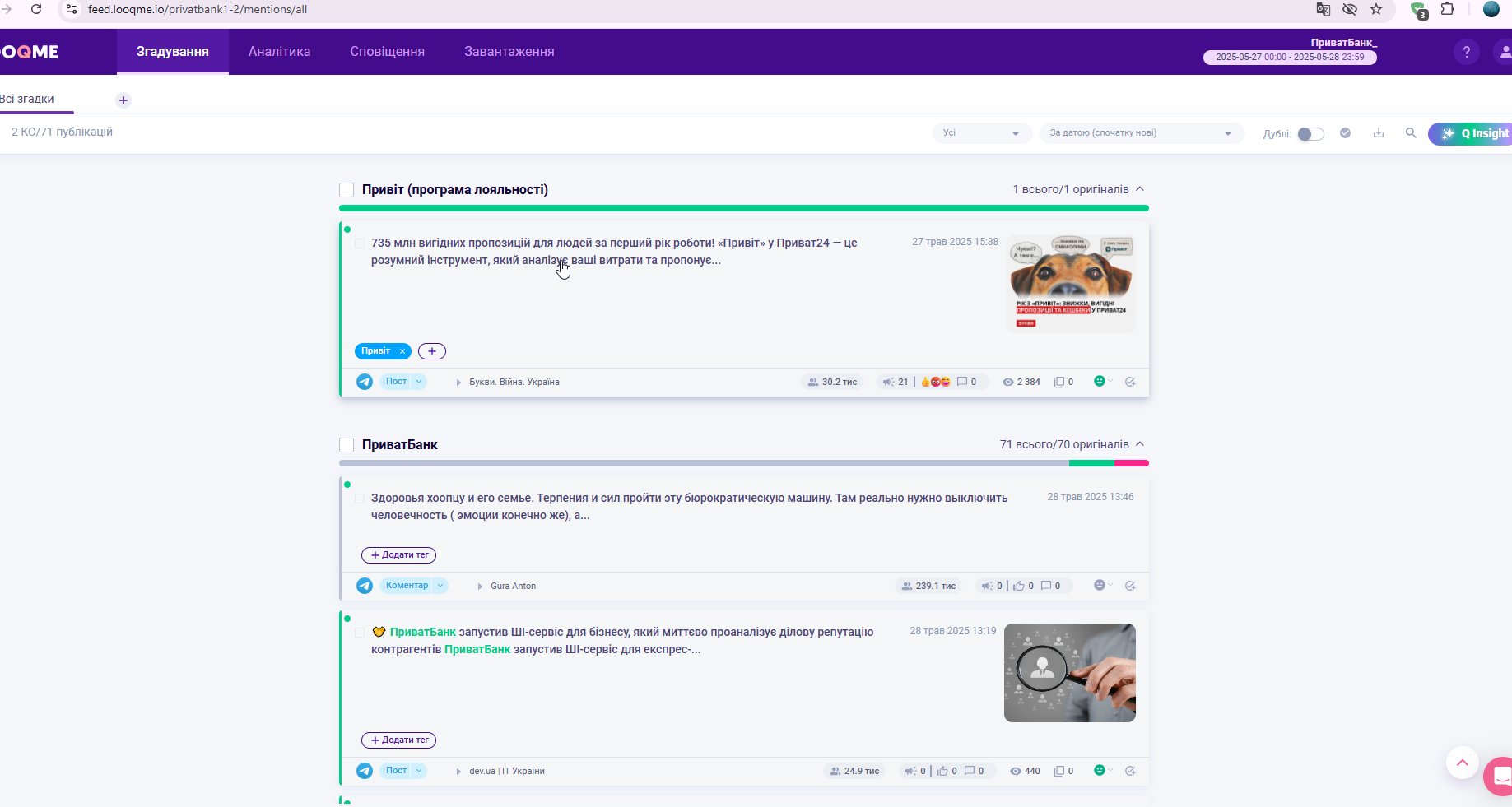Image resolution: width=1512 pixels, height=807 pixels.
Task: Open the 735 млн вигідних пропозицій post text
Action: tap(614, 252)
